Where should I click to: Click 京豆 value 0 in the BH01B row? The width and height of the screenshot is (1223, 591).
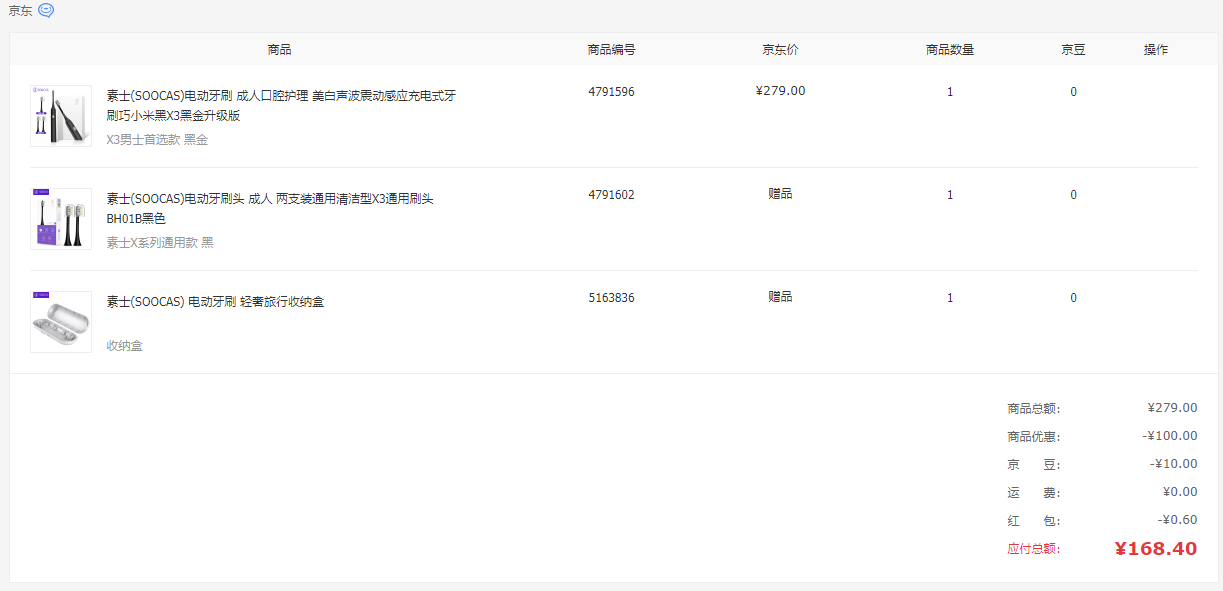tap(1073, 195)
